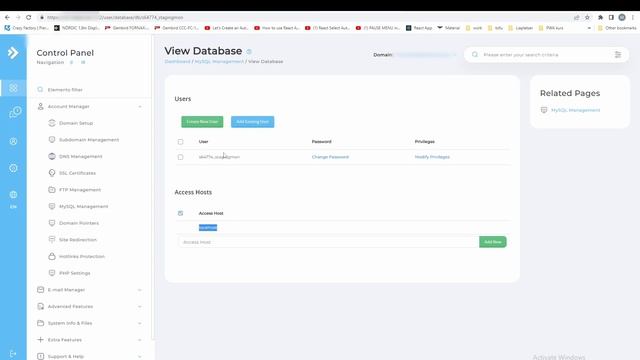Open the browser extensions puzzle icon
The height and width of the screenshot is (360, 640).
[x=600, y=18]
